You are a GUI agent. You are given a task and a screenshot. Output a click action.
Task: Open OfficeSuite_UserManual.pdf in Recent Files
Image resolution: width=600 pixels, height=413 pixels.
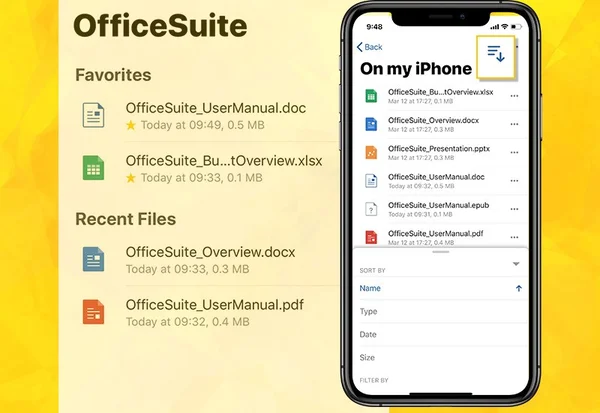[x=214, y=305]
